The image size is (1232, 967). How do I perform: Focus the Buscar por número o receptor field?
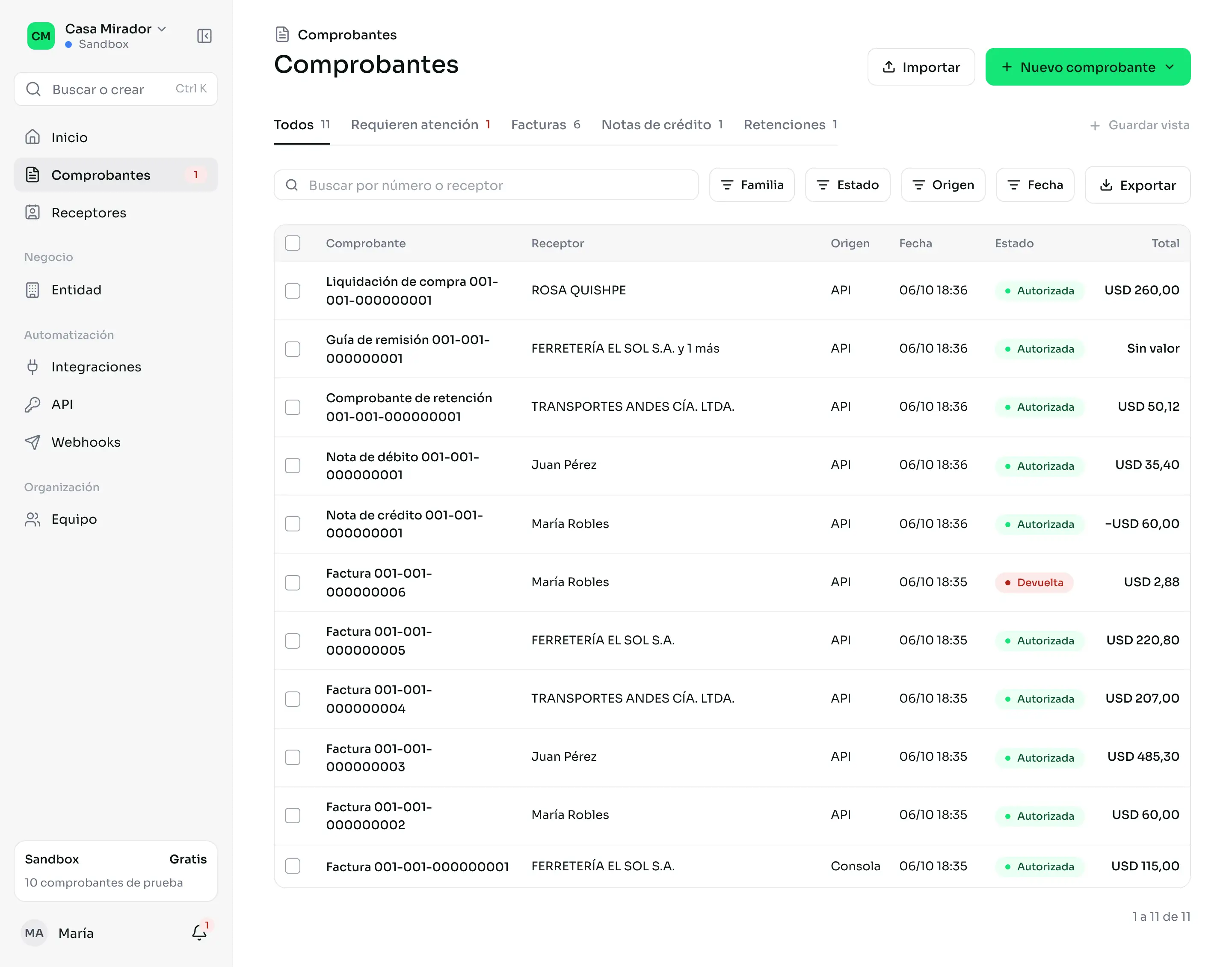(486, 185)
